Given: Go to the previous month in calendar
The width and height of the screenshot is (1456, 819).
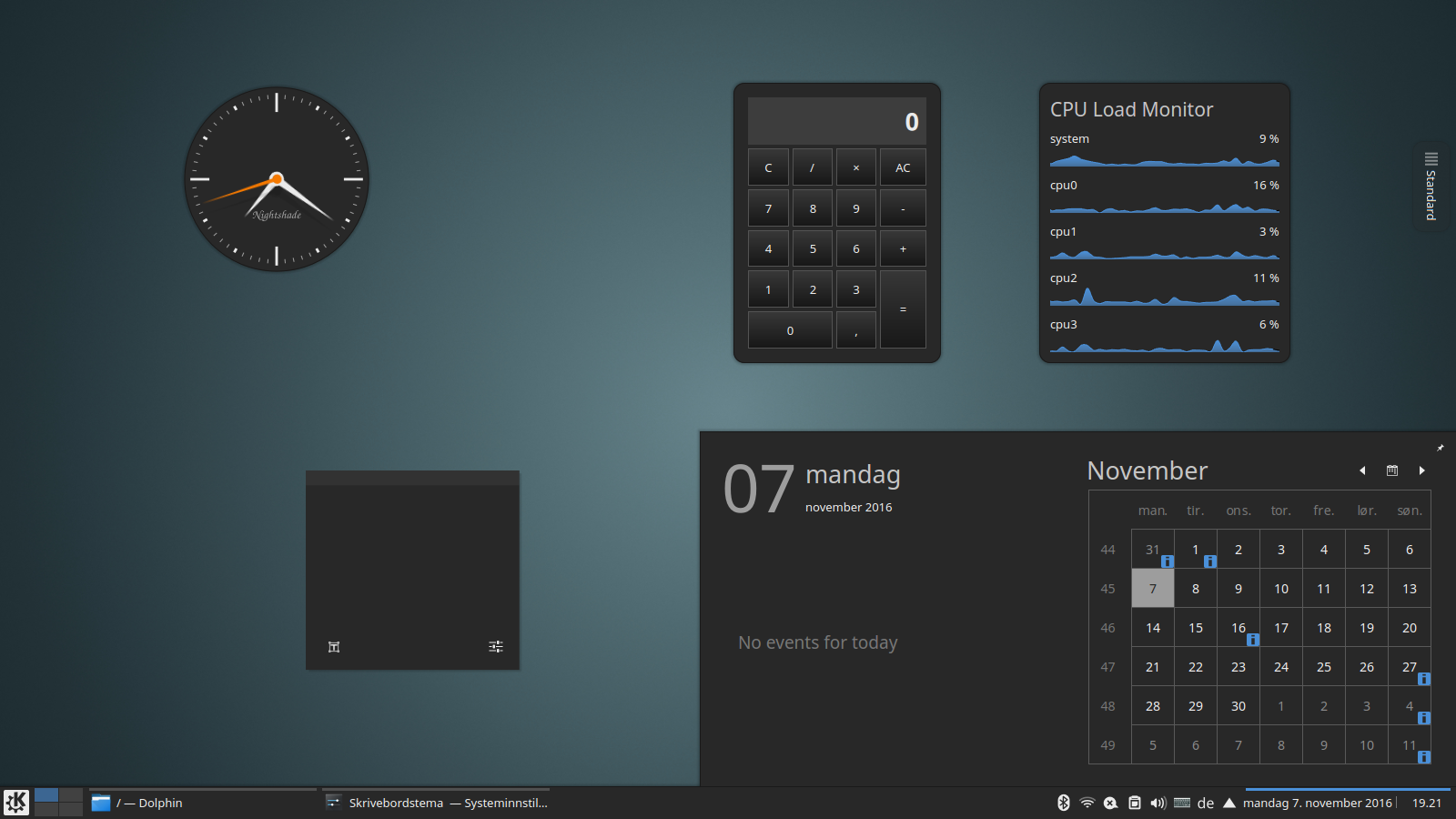Looking at the screenshot, I should [1362, 470].
